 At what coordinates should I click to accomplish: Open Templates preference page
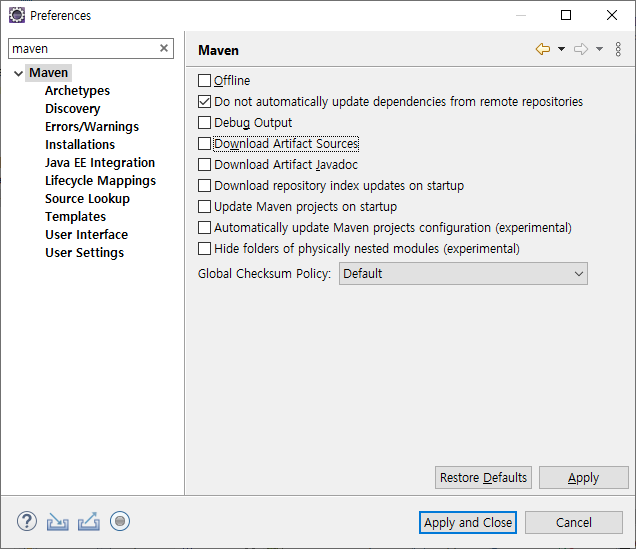pyautogui.click(x=75, y=217)
